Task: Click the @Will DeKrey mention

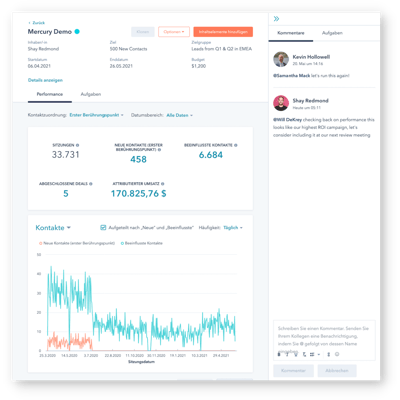Action: 287,120
